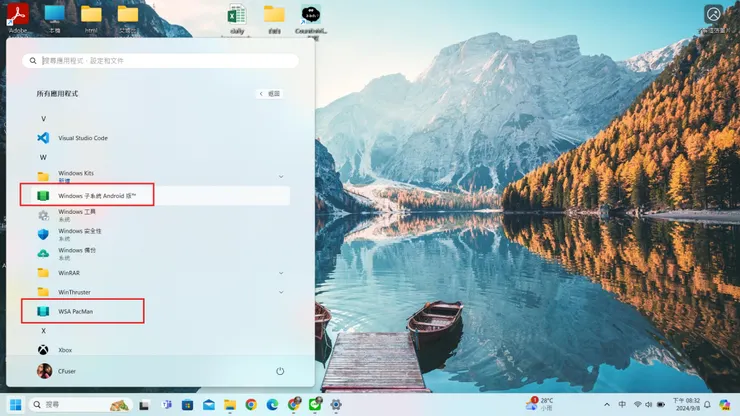Screen dimensions: 740x416
Task: Open battery status tray icon
Action: coord(661,405)
